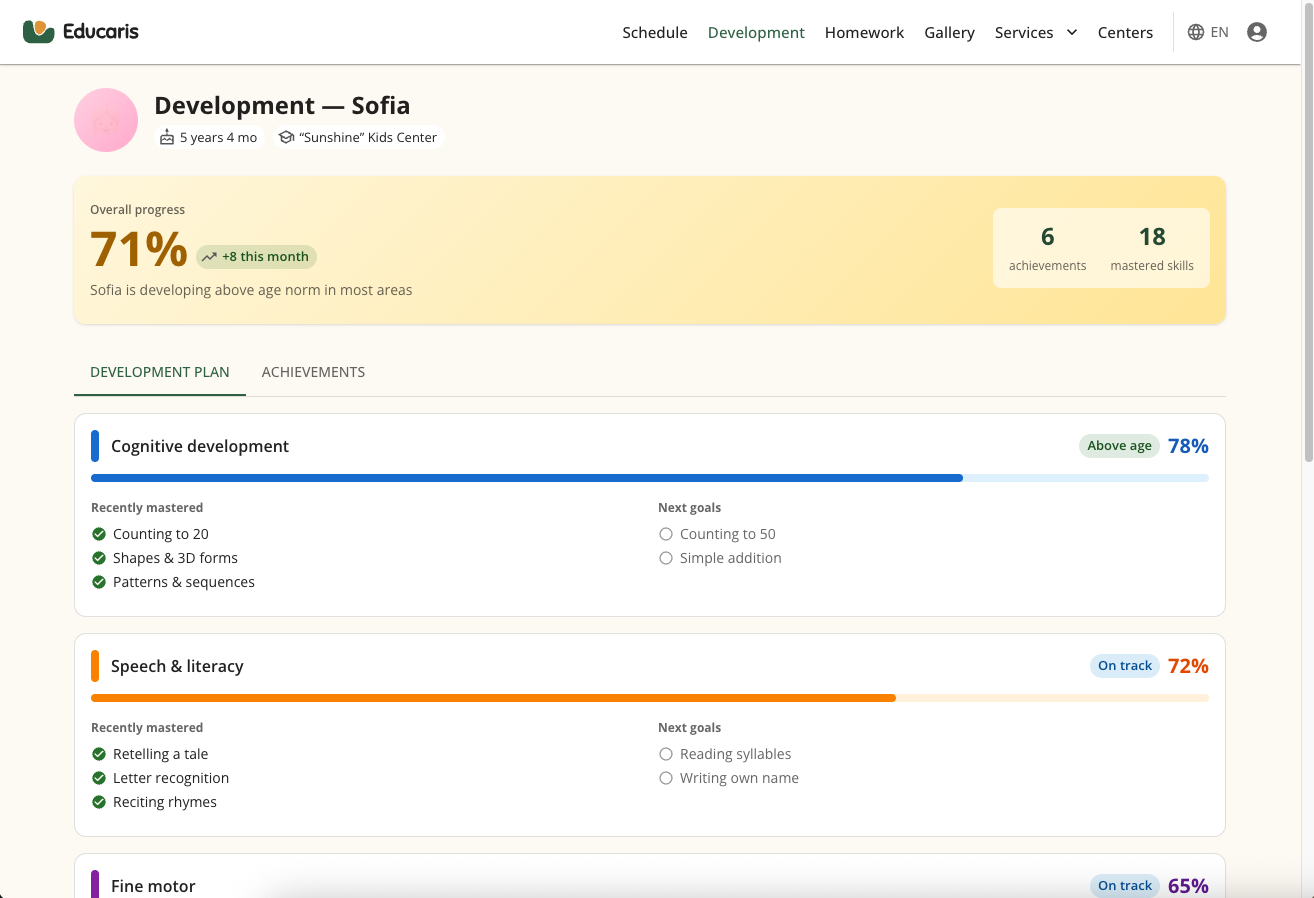The height and width of the screenshot is (898, 1314).
Task: Click the birthday cake age icon
Action: point(167,138)
